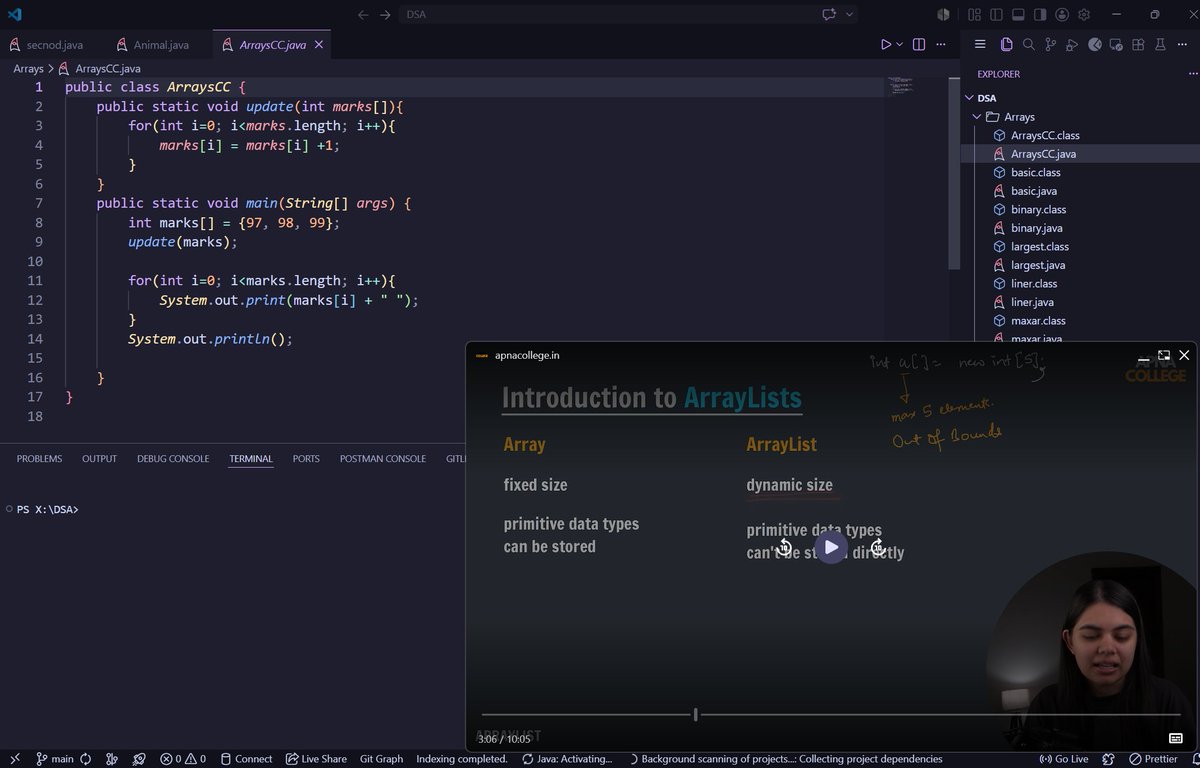
Task: Open the PORTS panel tab
Action: click(x=306, y=459)
